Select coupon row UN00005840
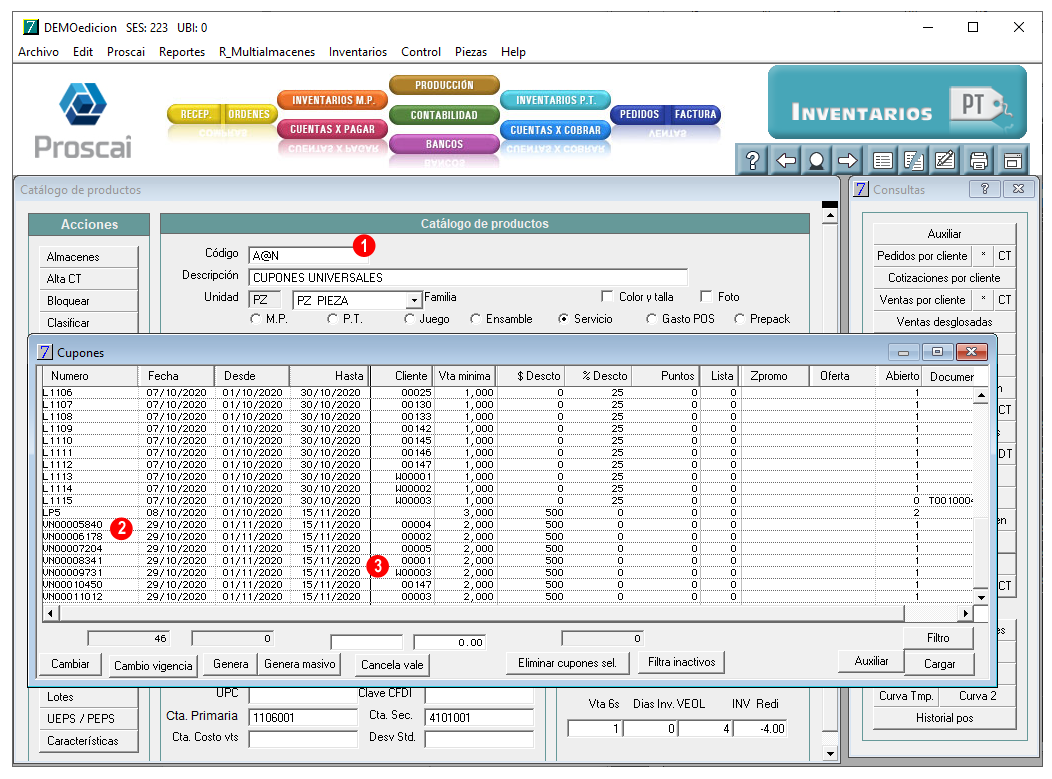The width and height of the screenshot is (1052, 779). click(507, 524)
